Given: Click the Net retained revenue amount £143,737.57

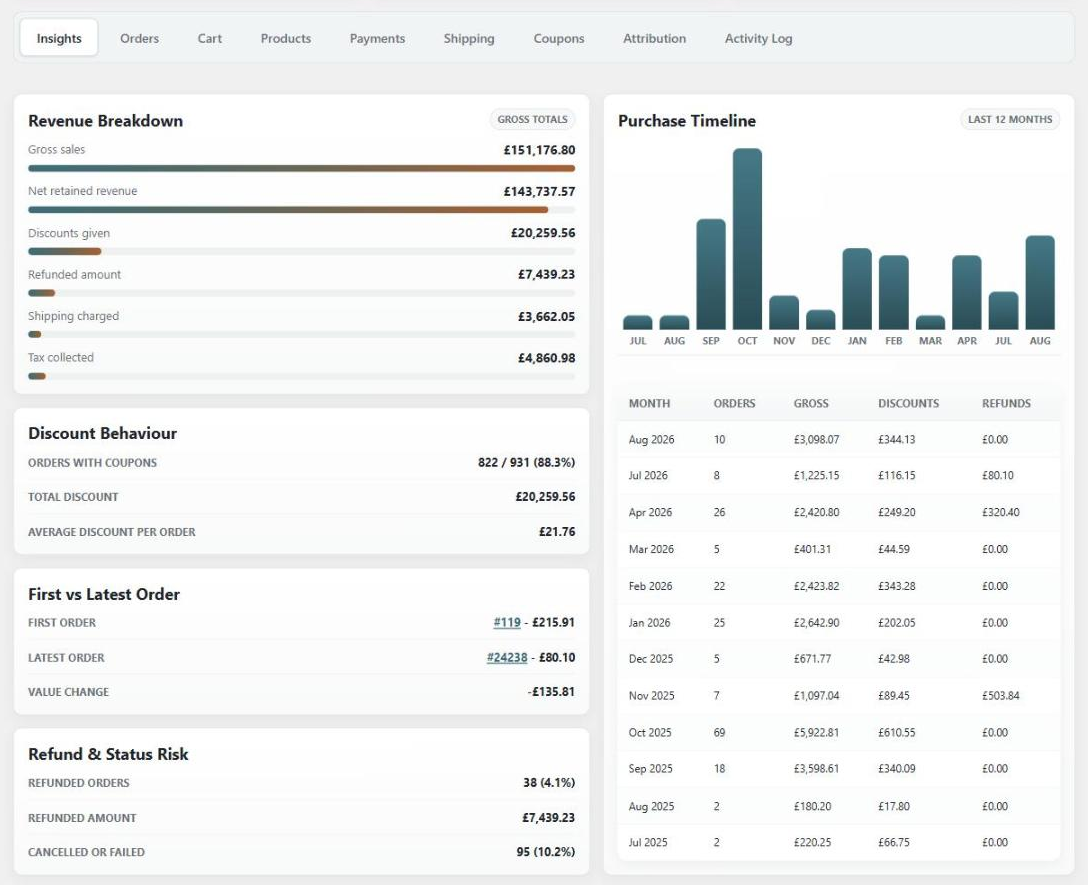Looking at the screenshot, I should point(539,192).
